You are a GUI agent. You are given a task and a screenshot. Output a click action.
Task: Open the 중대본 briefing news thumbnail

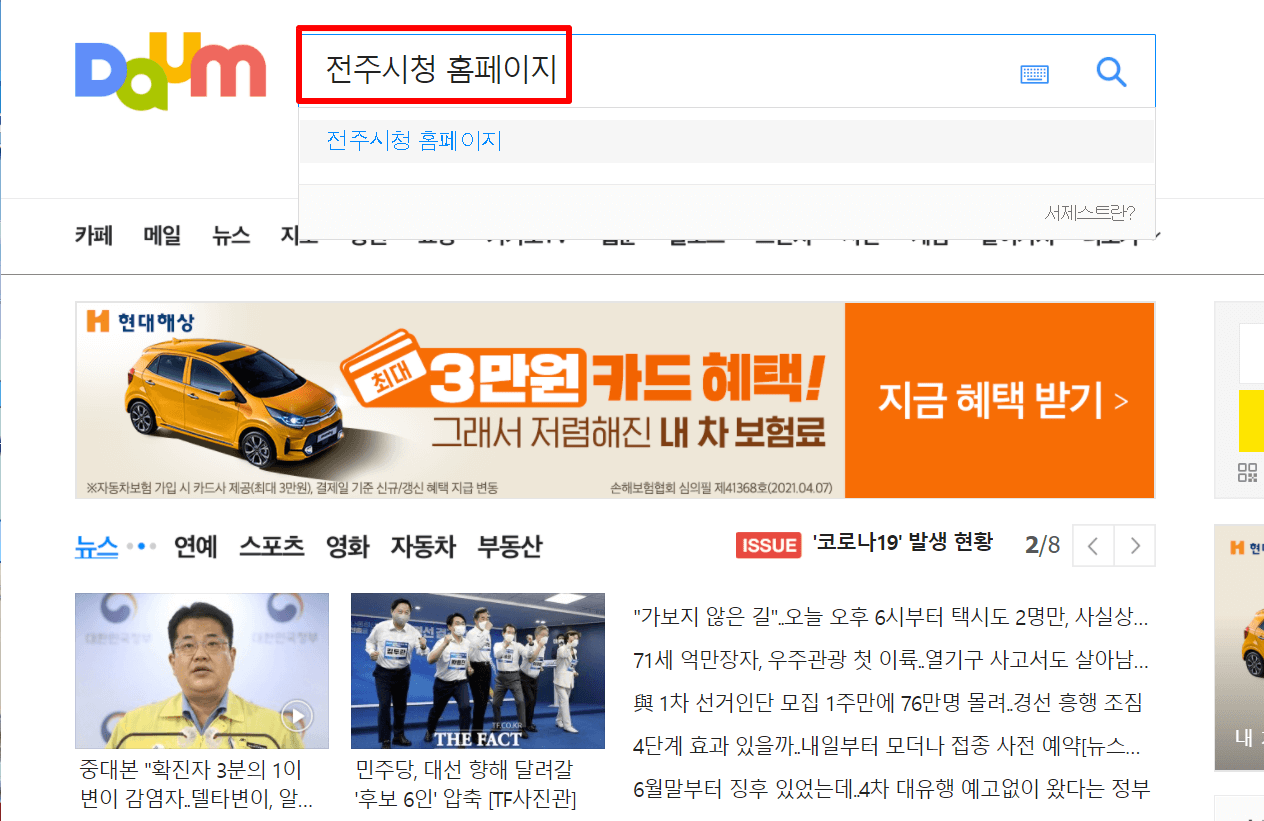coord(202,671)
